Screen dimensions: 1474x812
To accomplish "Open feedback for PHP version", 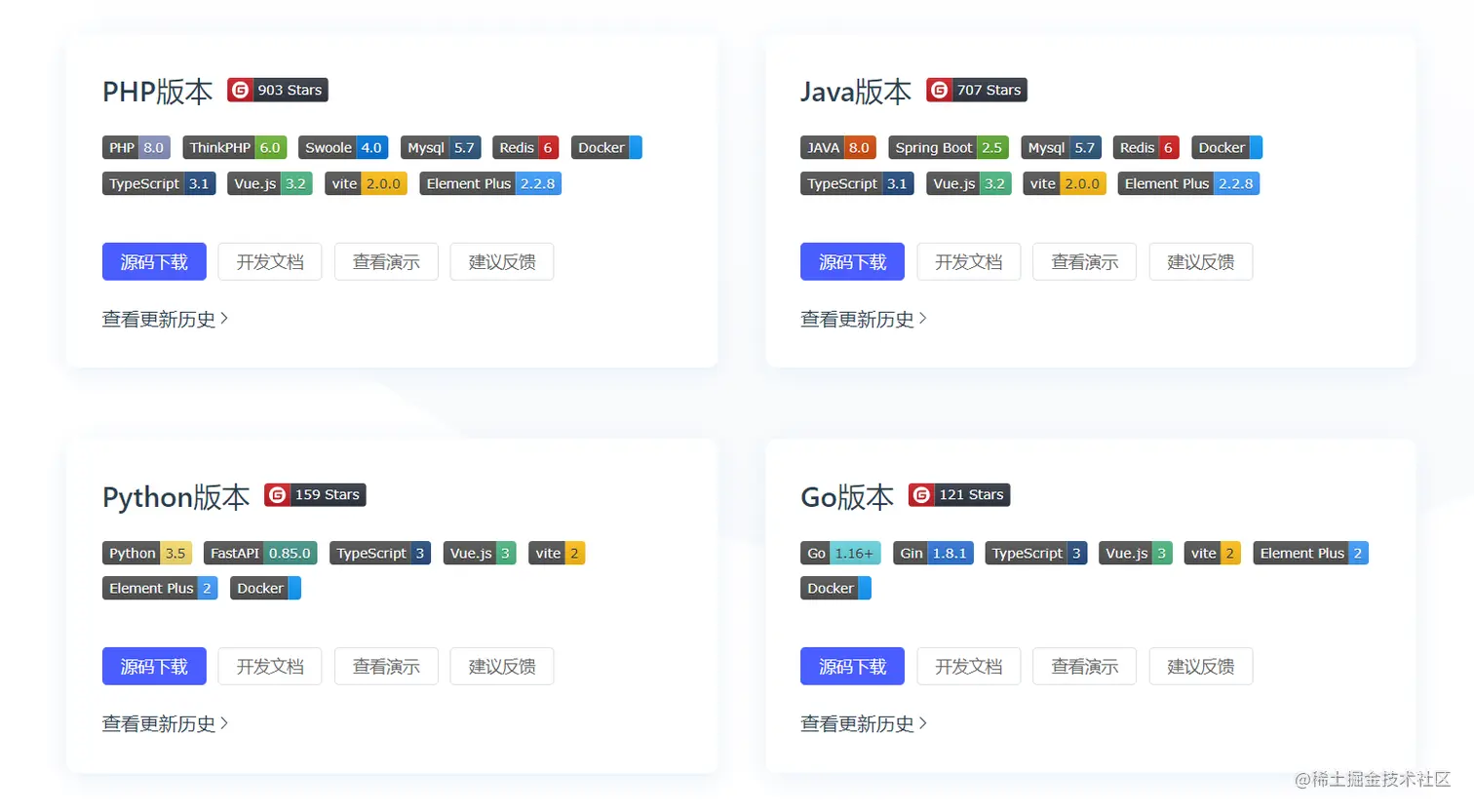I will 502,261.
